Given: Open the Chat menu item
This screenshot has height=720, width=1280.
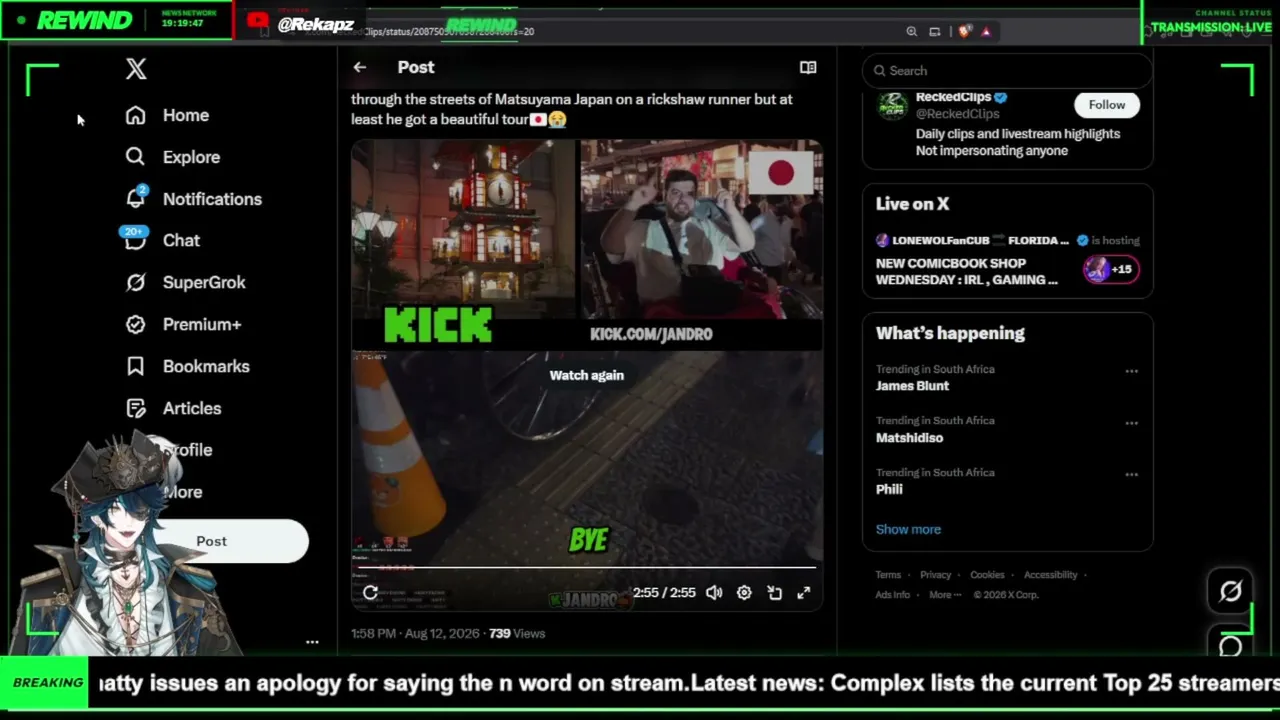Looking at the screenshot, I should click(x=182, y=240).
